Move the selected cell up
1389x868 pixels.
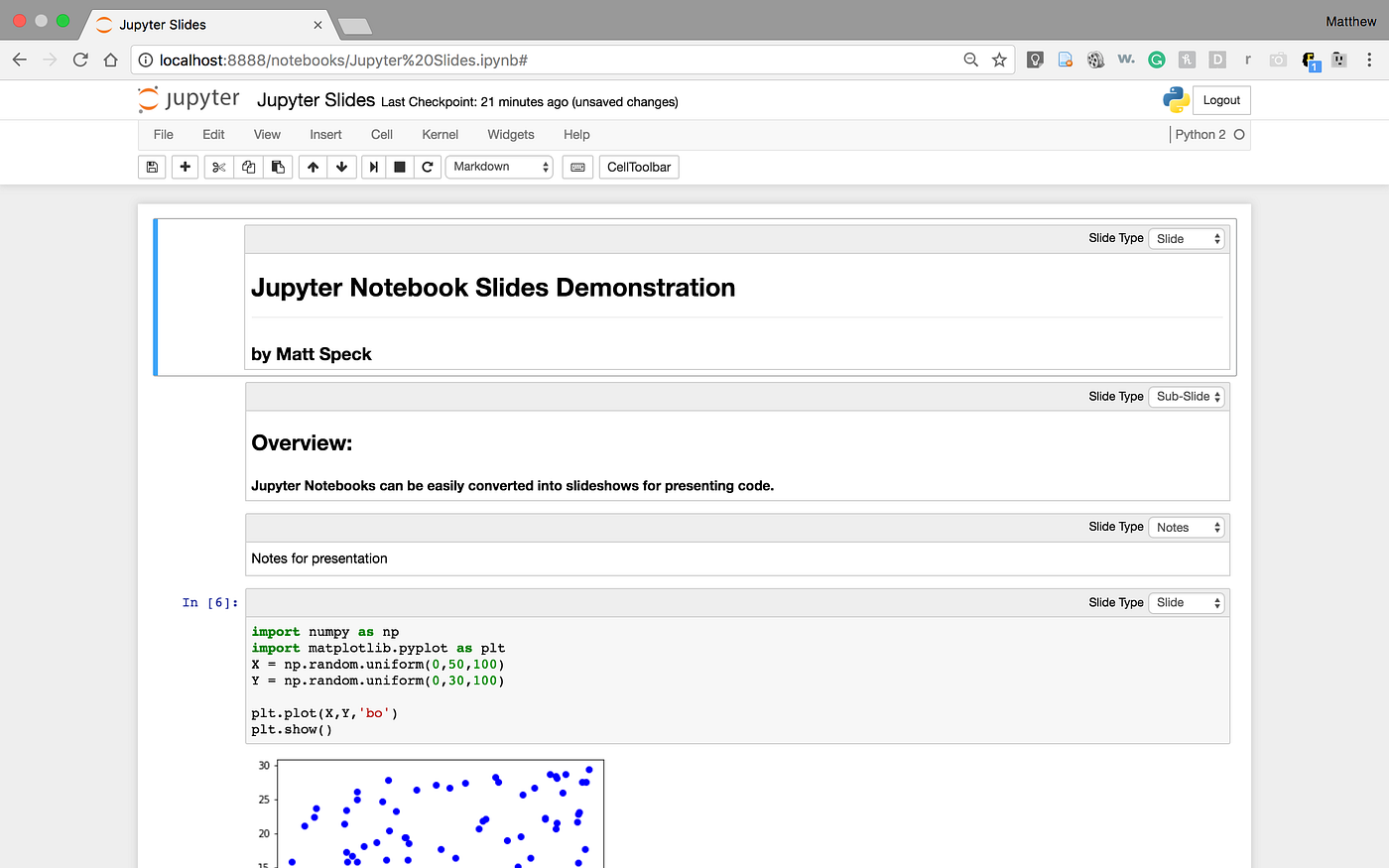tap(312, 167)
